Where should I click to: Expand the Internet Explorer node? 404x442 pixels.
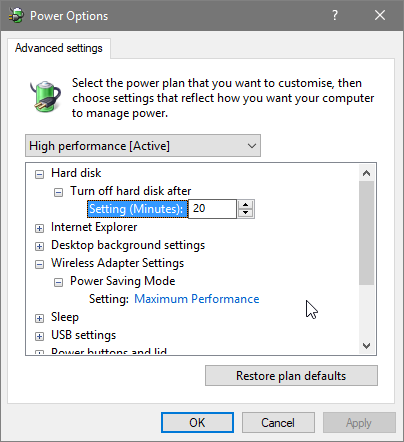pyautogui.click(x=39, y=228)
